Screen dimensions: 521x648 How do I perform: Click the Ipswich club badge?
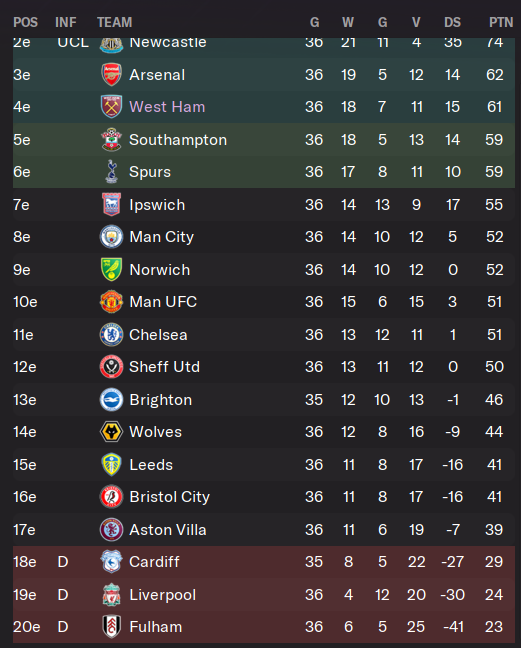click(111, 205)
